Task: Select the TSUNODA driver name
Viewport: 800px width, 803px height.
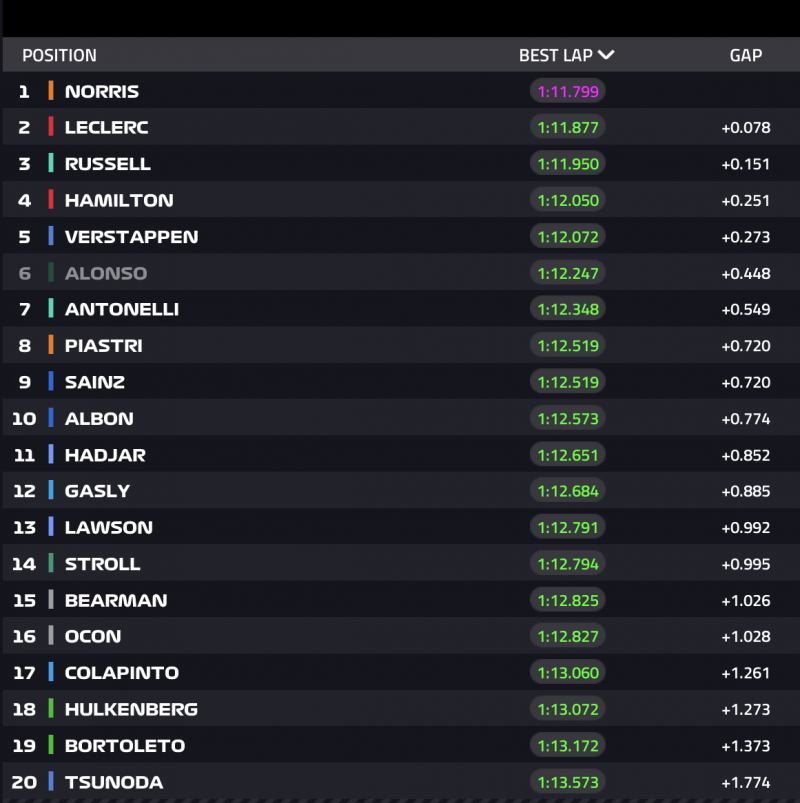Action: pos(113,782)
